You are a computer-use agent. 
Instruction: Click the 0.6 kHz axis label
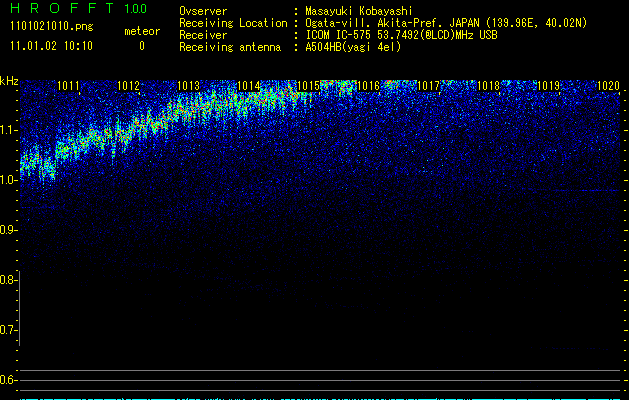point(8,380)
